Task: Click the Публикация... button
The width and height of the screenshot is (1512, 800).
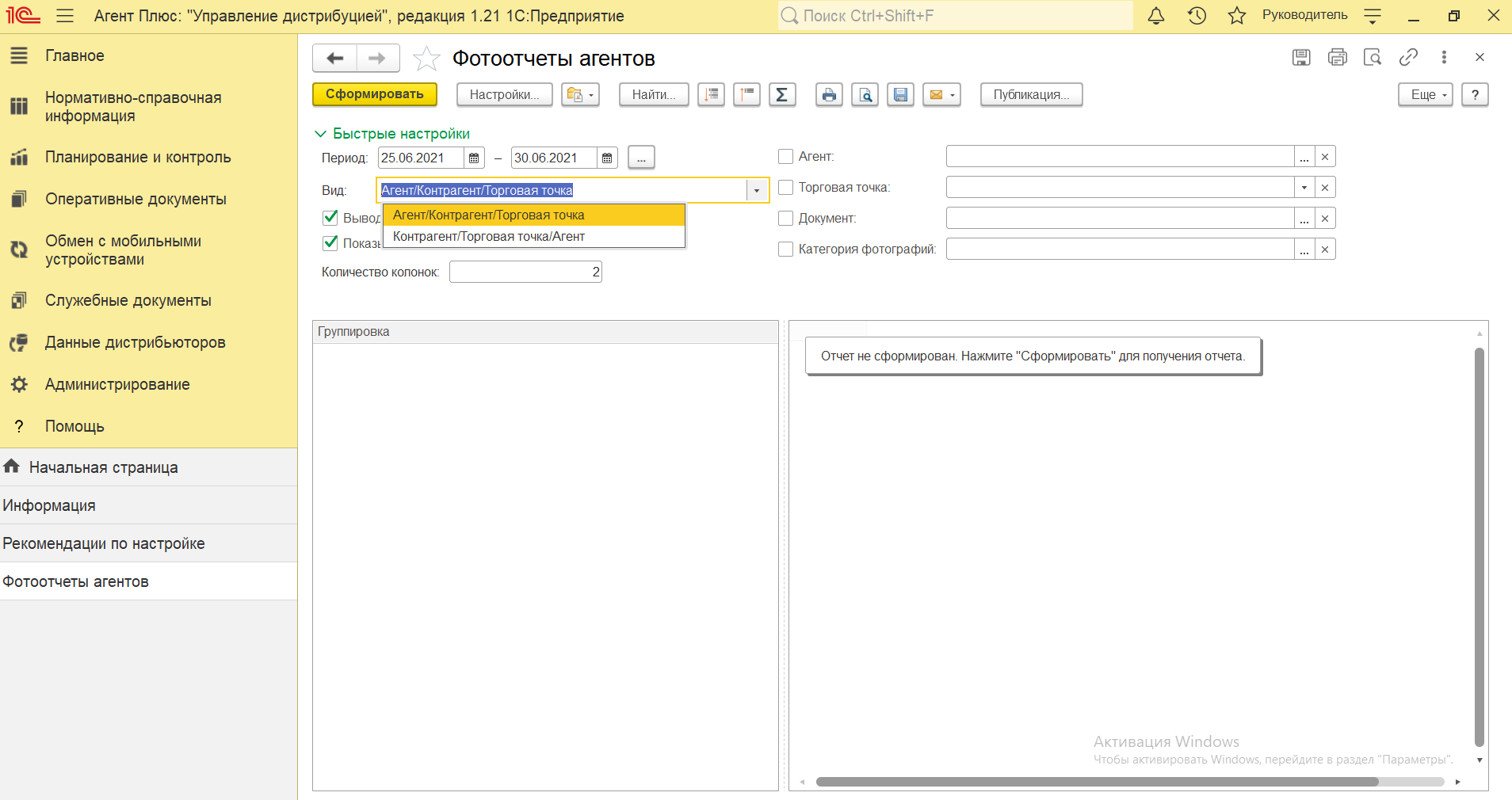Action: 1031,94
